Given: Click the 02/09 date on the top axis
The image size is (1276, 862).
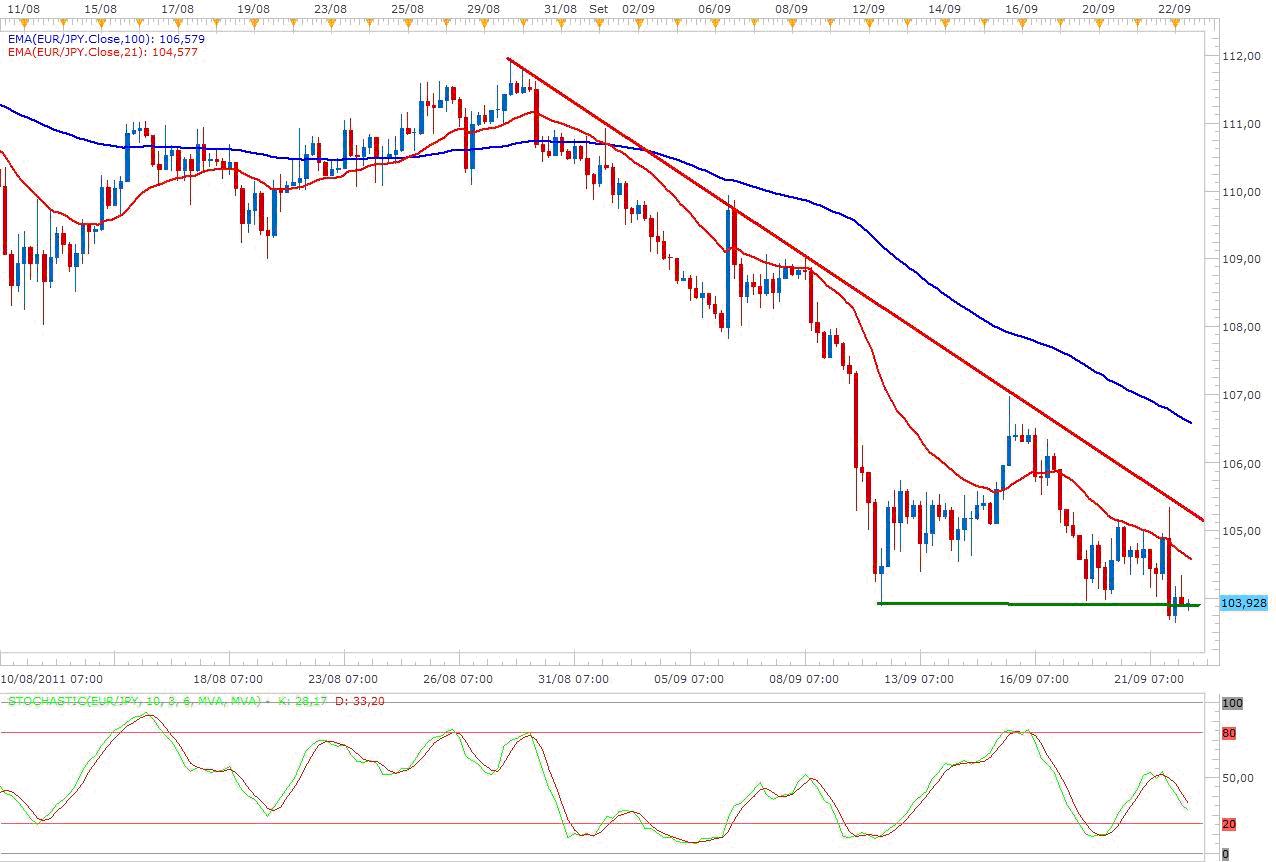Looking at the screenshot, I should tap(638, 7).
